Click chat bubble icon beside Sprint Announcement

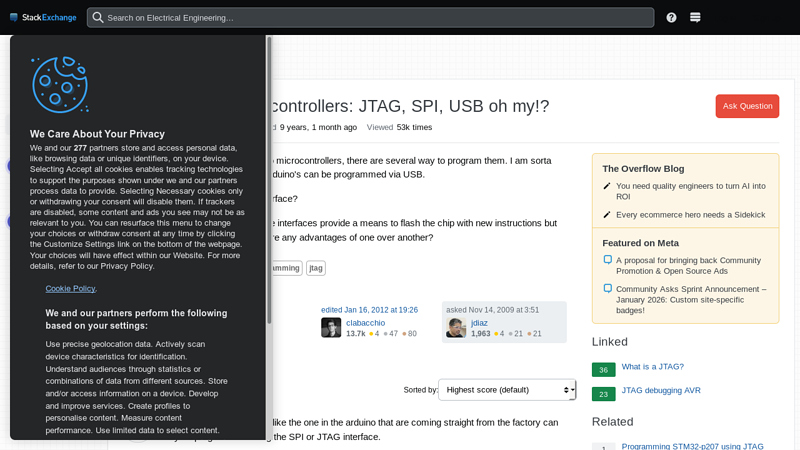point(607,289)
